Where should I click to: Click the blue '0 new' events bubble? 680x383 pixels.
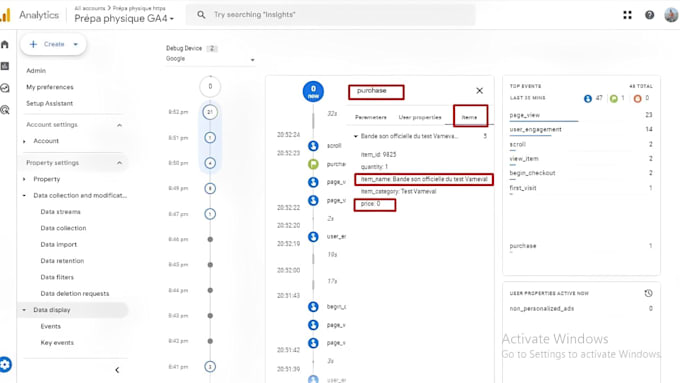313,92
